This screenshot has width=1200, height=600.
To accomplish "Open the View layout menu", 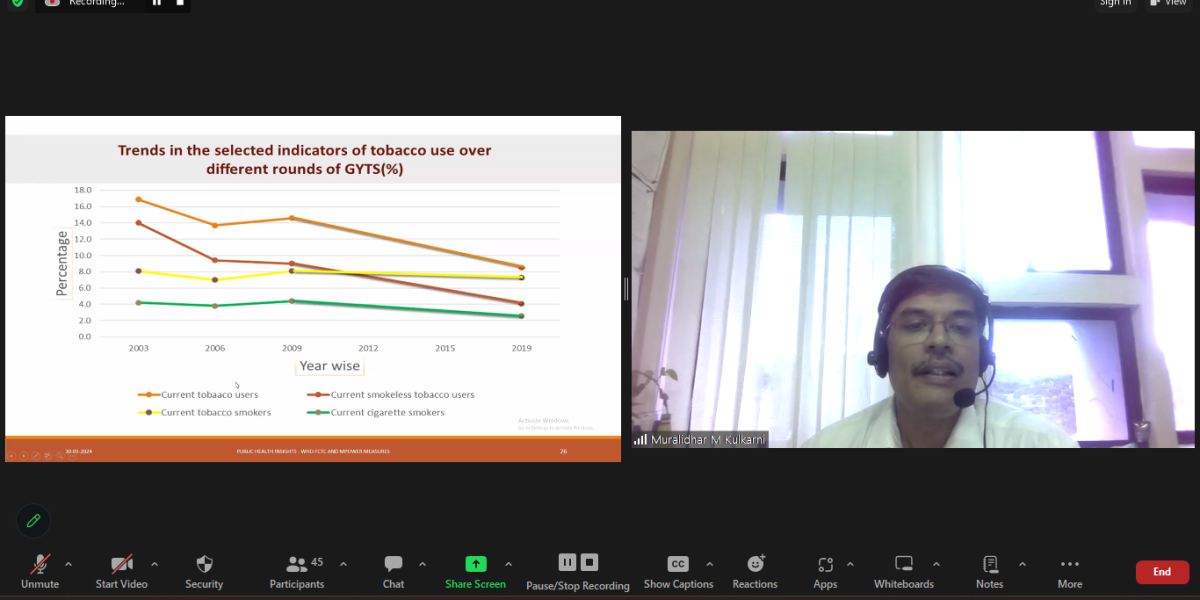I will 1169,3.
